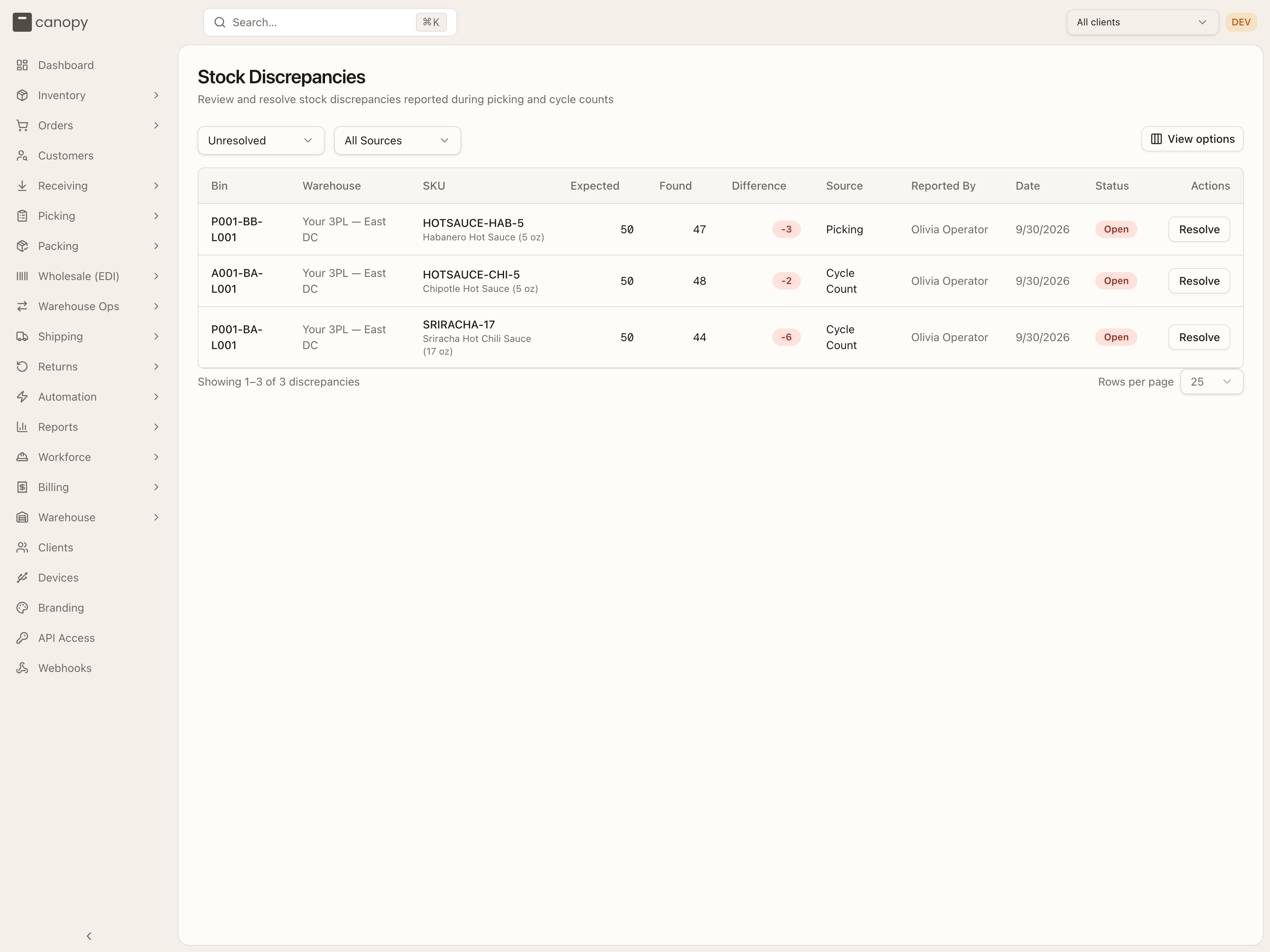Click the Branding palette icon
The height and width of the screenshot is (952, 1270).
22,608
